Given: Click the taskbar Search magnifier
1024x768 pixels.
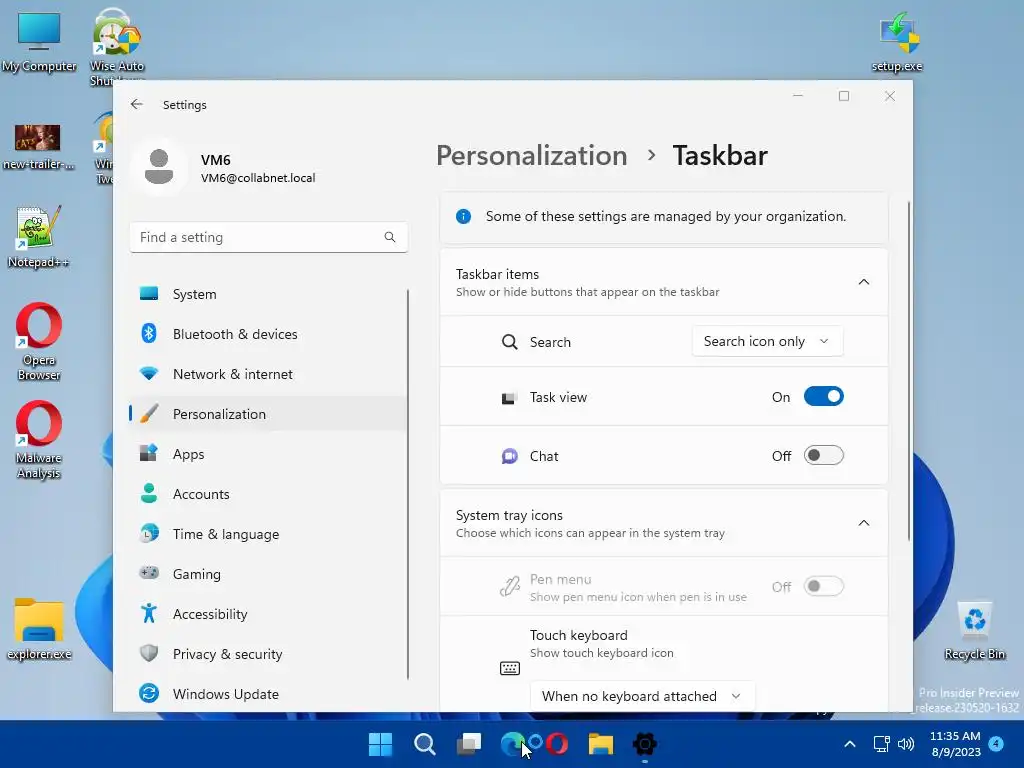Looking at the screenshot, I should (x=424, y=744).
